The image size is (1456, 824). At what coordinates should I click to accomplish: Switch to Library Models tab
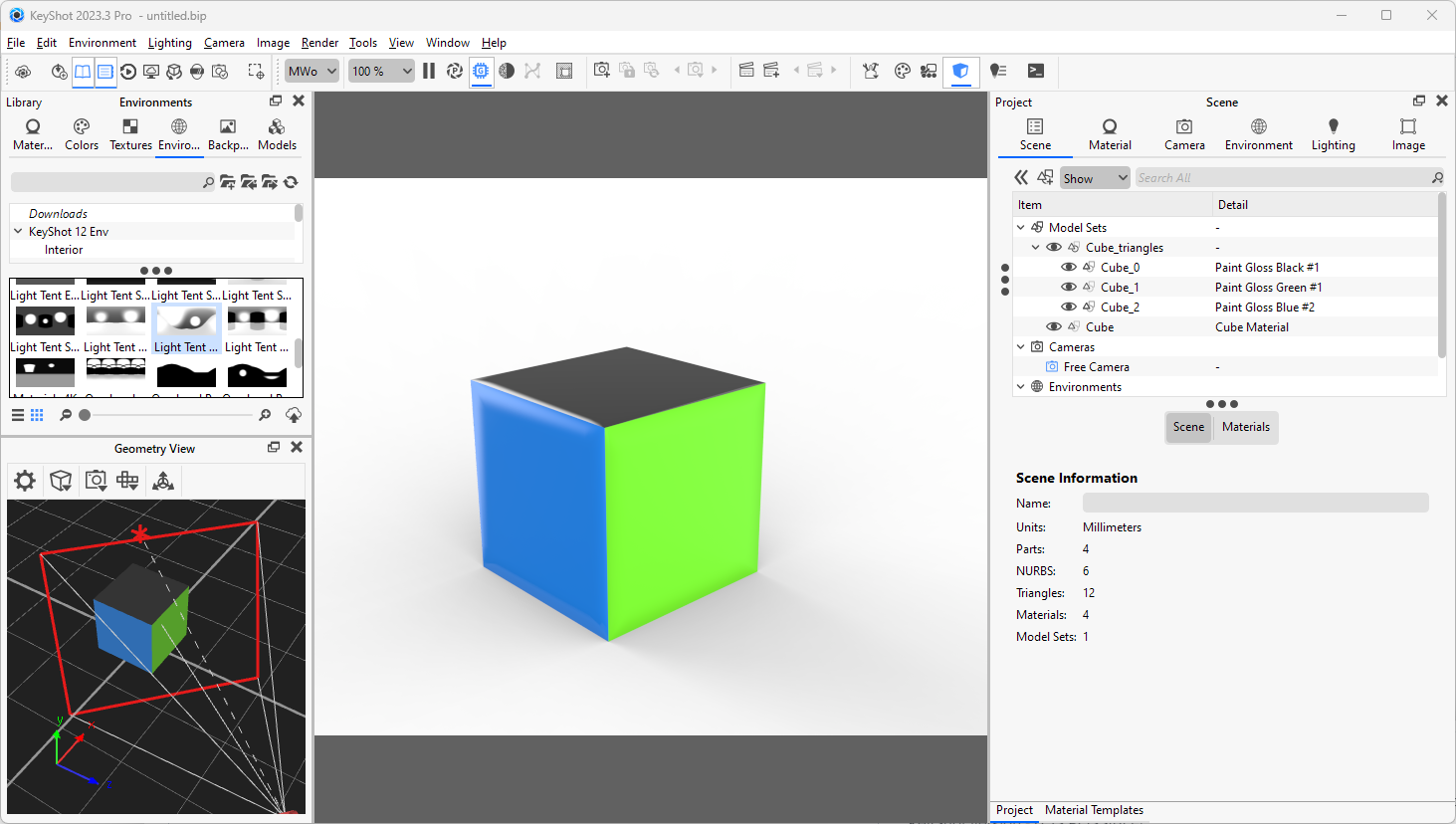277,135
